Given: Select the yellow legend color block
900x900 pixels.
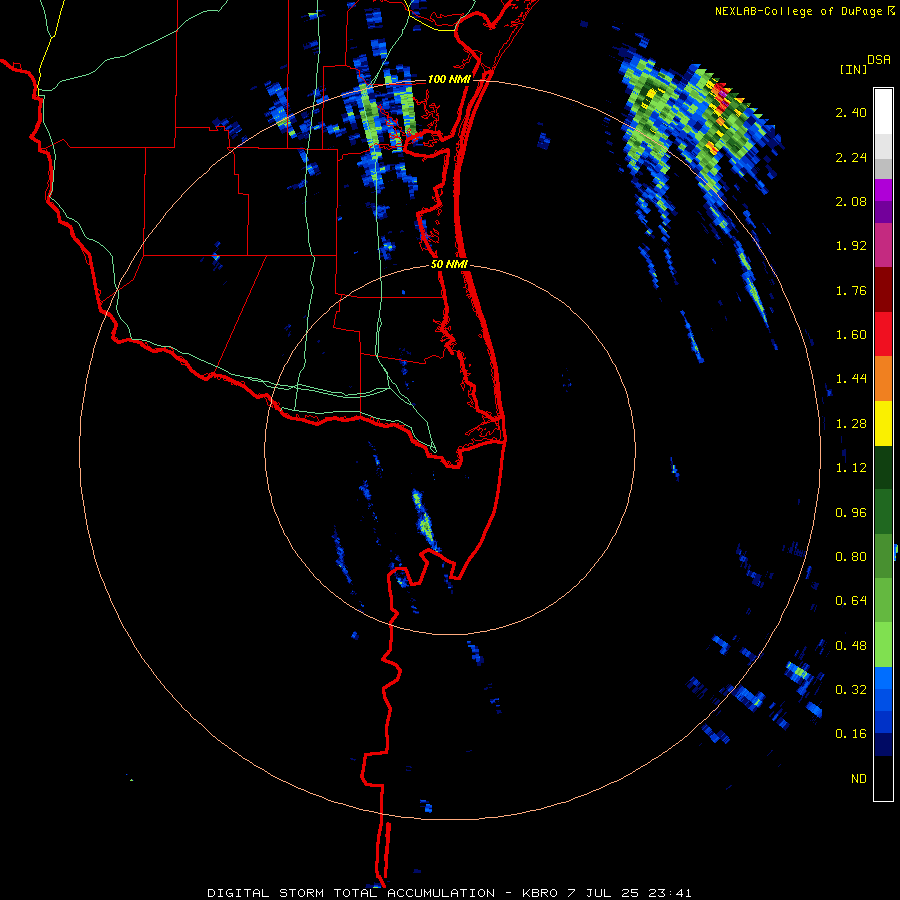Looking at the screenshot, I should pyautogui.click(x=883, y=423).
